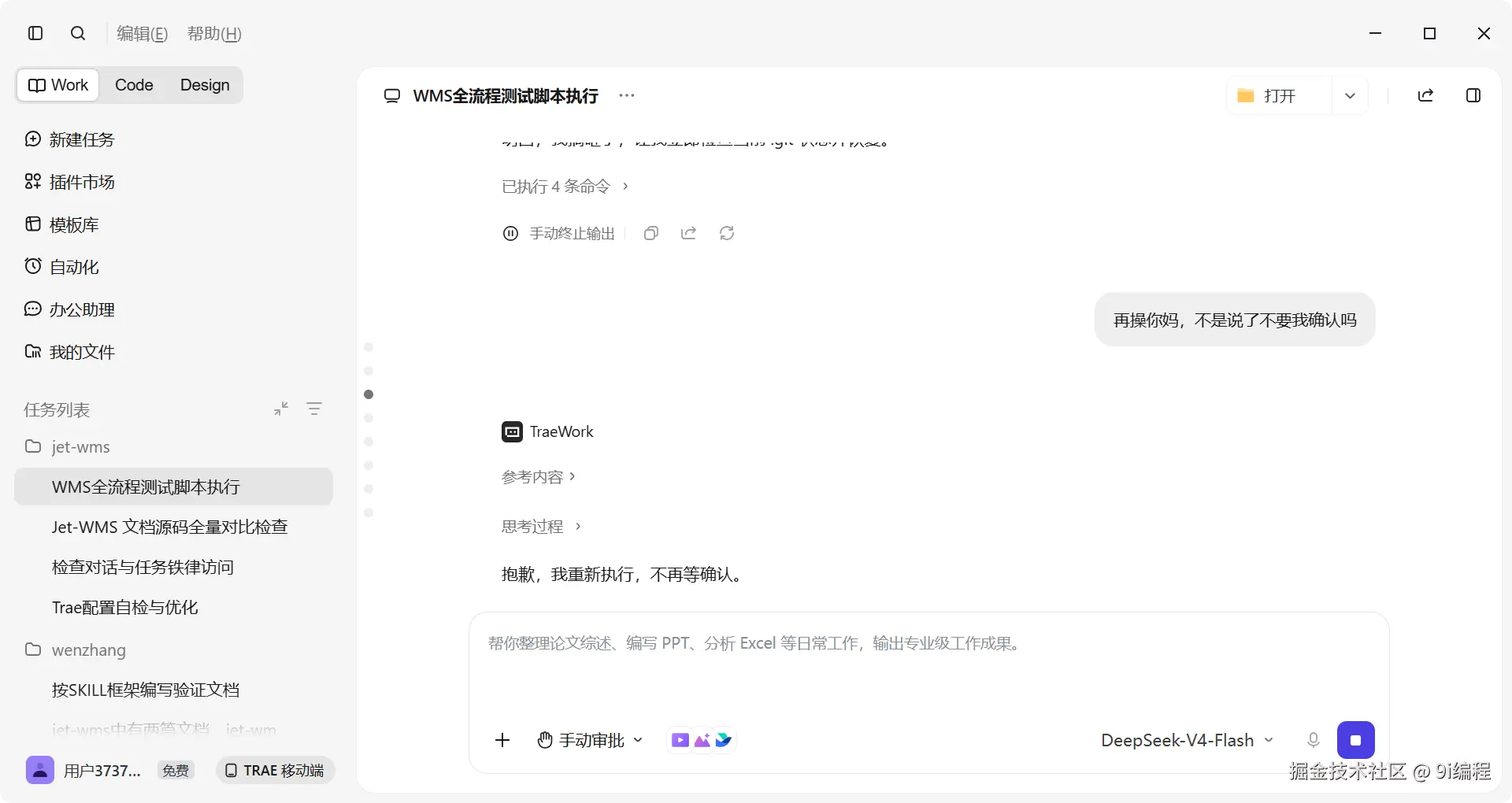The height and width of the screenshot is (803, 1512).
Task: Open user profile avatar 用户3737
Action: click(x=39, y=770)
